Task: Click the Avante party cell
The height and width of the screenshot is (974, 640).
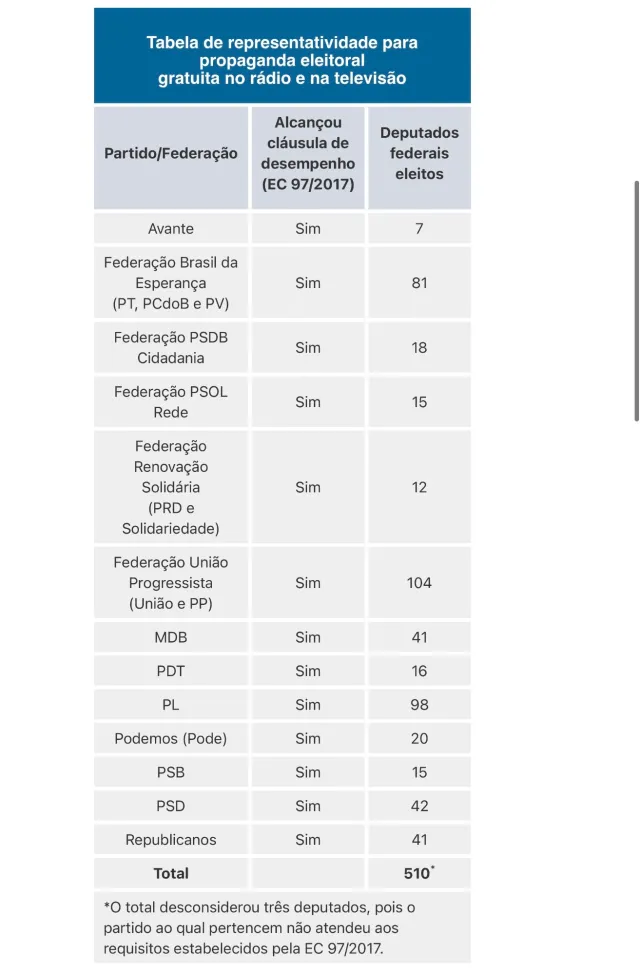Action: pyautogui.click(x=171, y=229)
